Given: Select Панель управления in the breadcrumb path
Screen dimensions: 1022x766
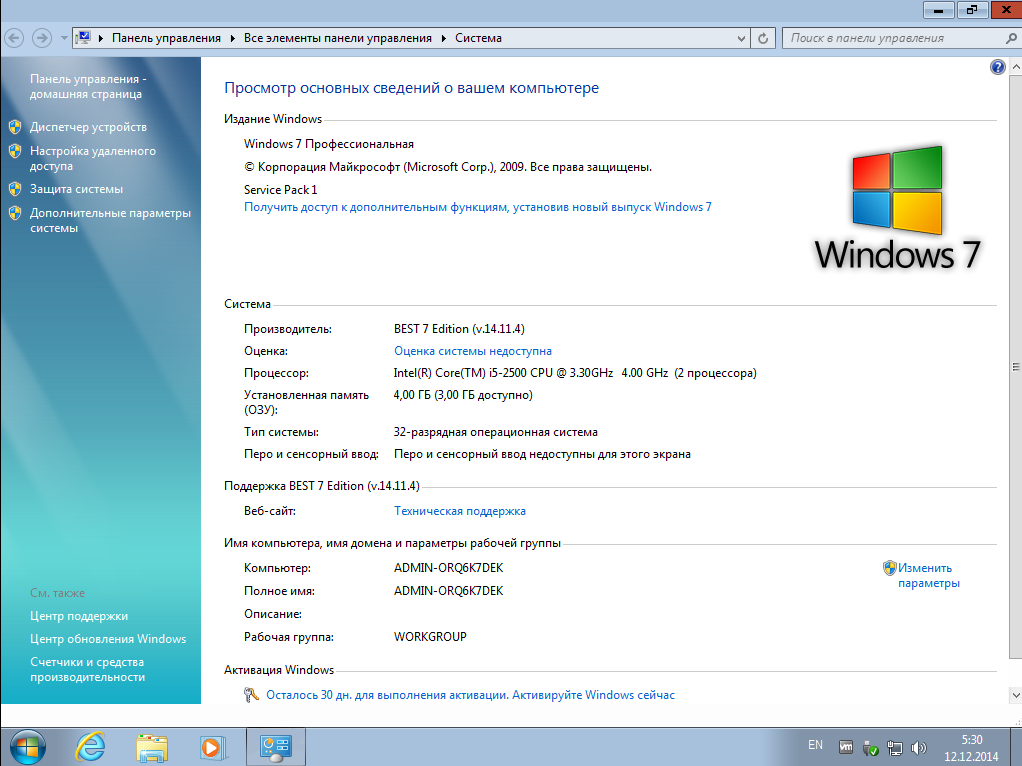Looking at the screenshot, I should (x=165, y=38).
